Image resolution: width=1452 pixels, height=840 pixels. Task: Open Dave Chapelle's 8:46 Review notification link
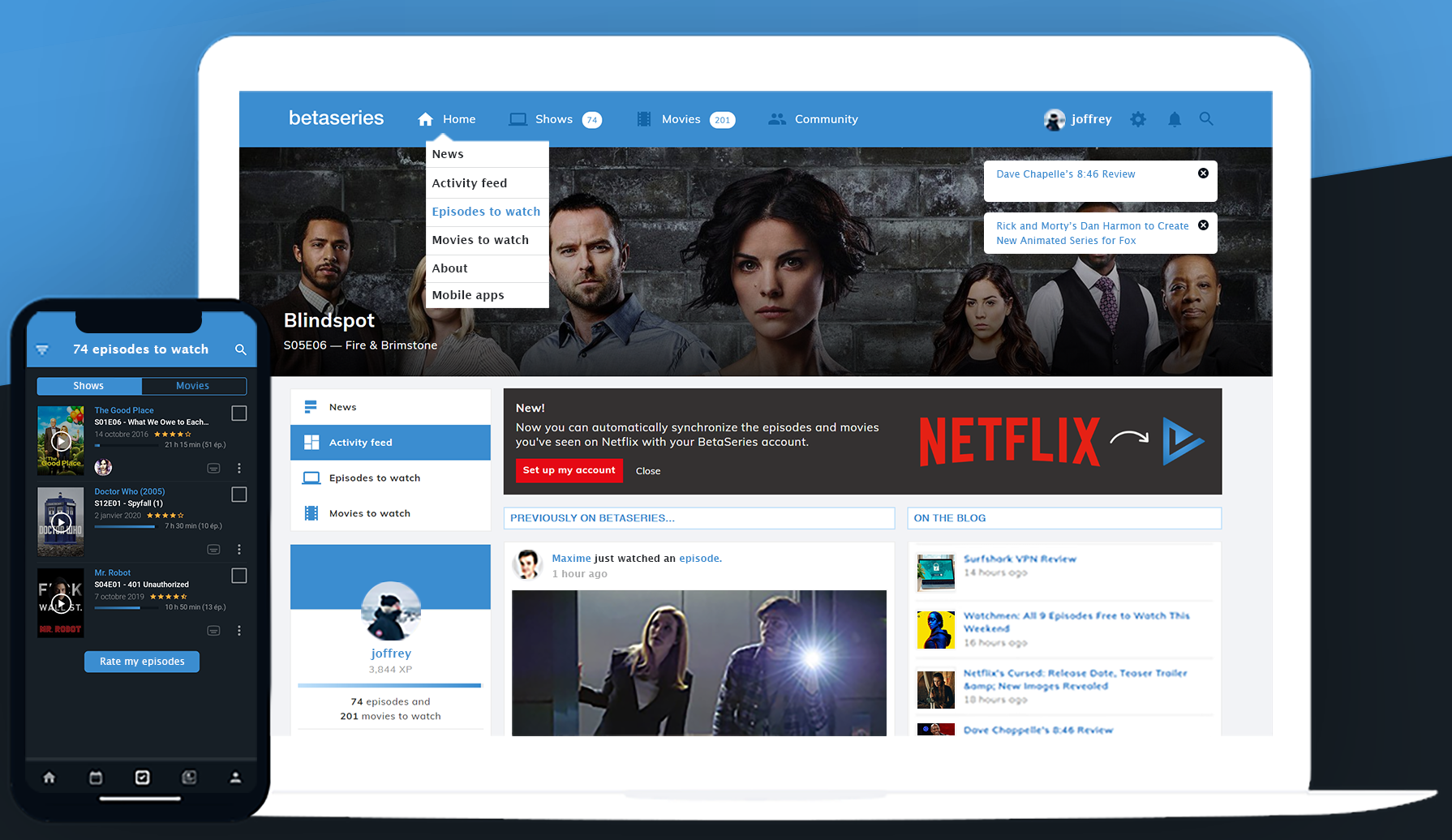1066,174
